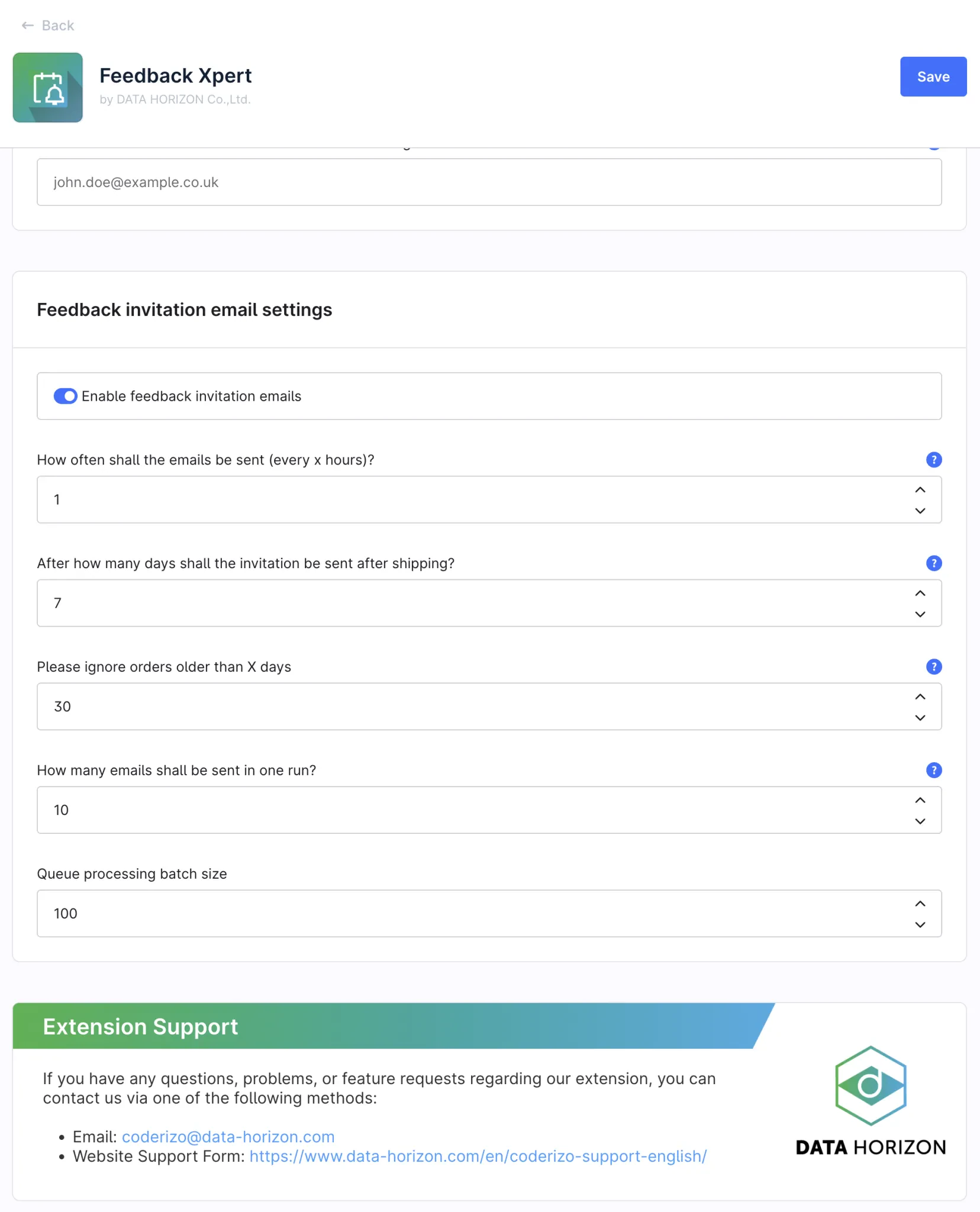Open help icon for days after shipping
The image size is (980, 1212).
pos(933,563)
